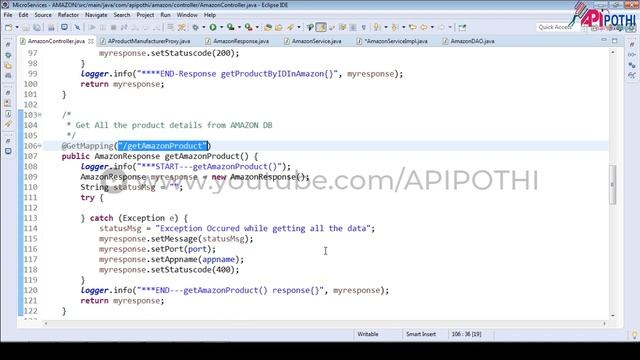This screenshot has height=360, width=640.
Task: Expand the Debug configurations dropdown arrow
Action: (x=203, y=27)
